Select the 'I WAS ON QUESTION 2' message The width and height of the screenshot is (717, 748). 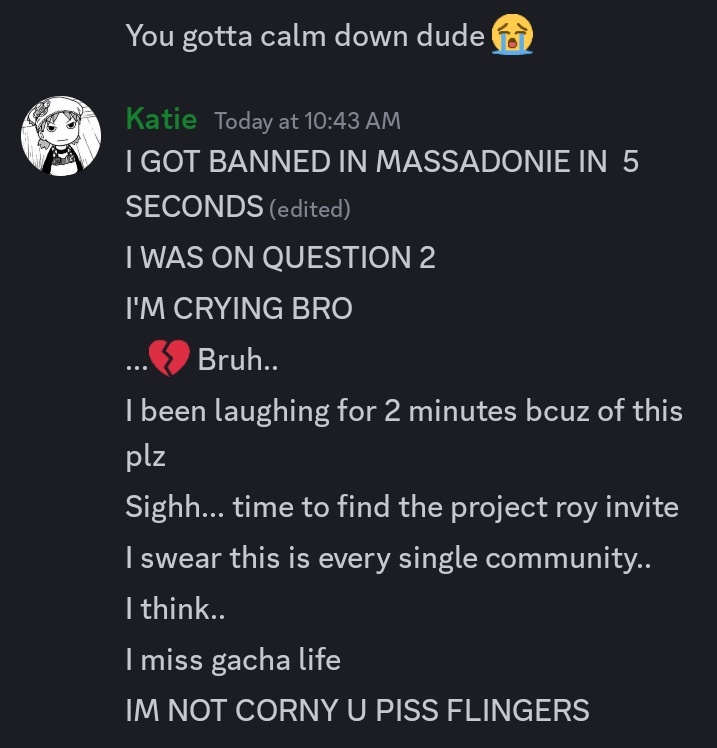click(x=281, y=258)
